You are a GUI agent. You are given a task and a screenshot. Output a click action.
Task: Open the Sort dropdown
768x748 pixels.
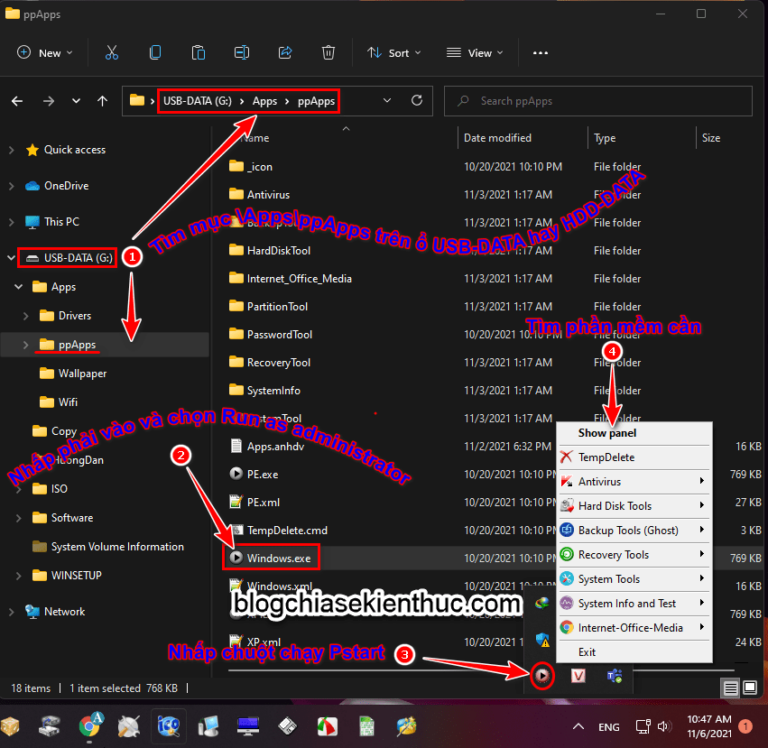pos(394,53)
